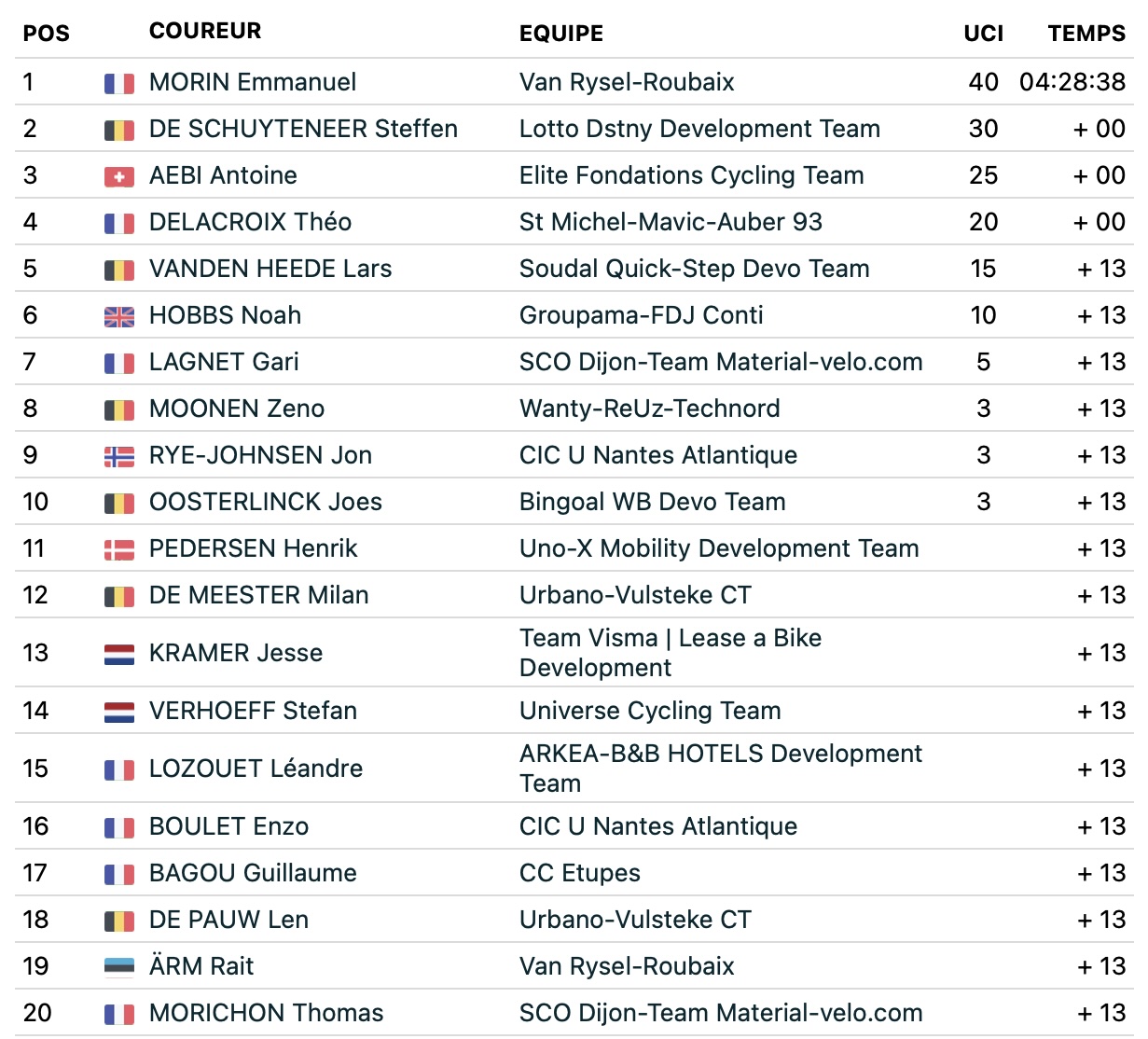Select rider LOZOUET Léandre
The width and height of the screenshot is (1148, 1039).
(x=256, y=769)
